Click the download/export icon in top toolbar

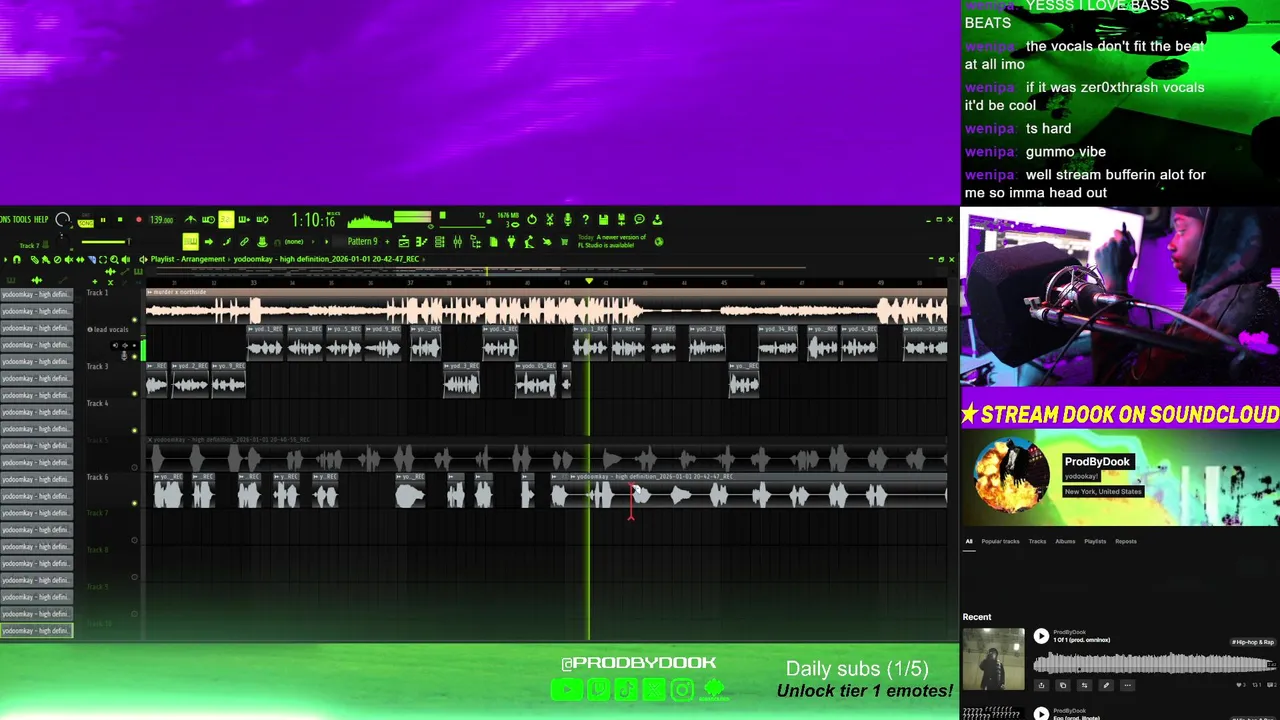point(657,219)
